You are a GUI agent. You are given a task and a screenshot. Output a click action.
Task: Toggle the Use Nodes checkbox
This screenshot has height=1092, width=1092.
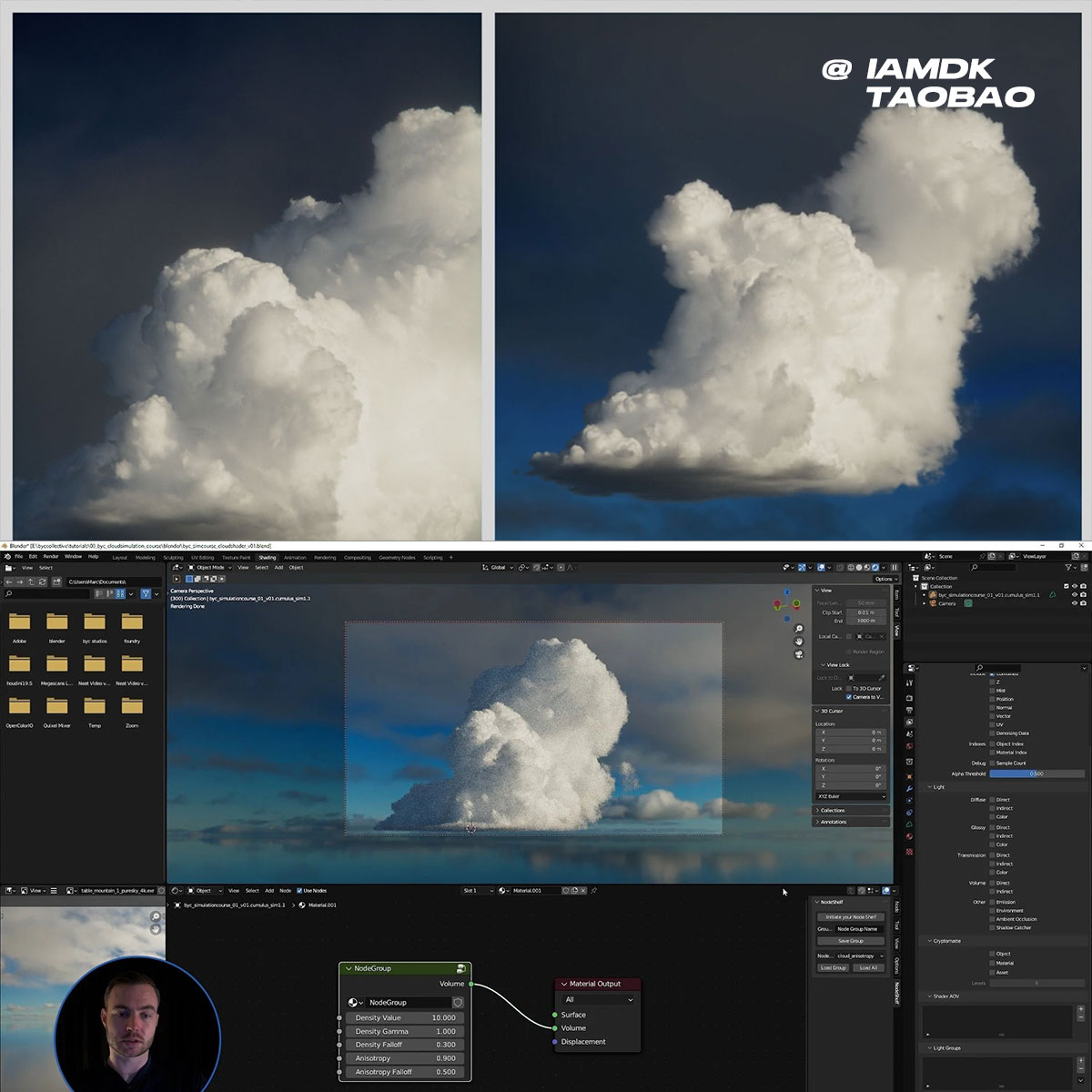[x=300, y=890]
